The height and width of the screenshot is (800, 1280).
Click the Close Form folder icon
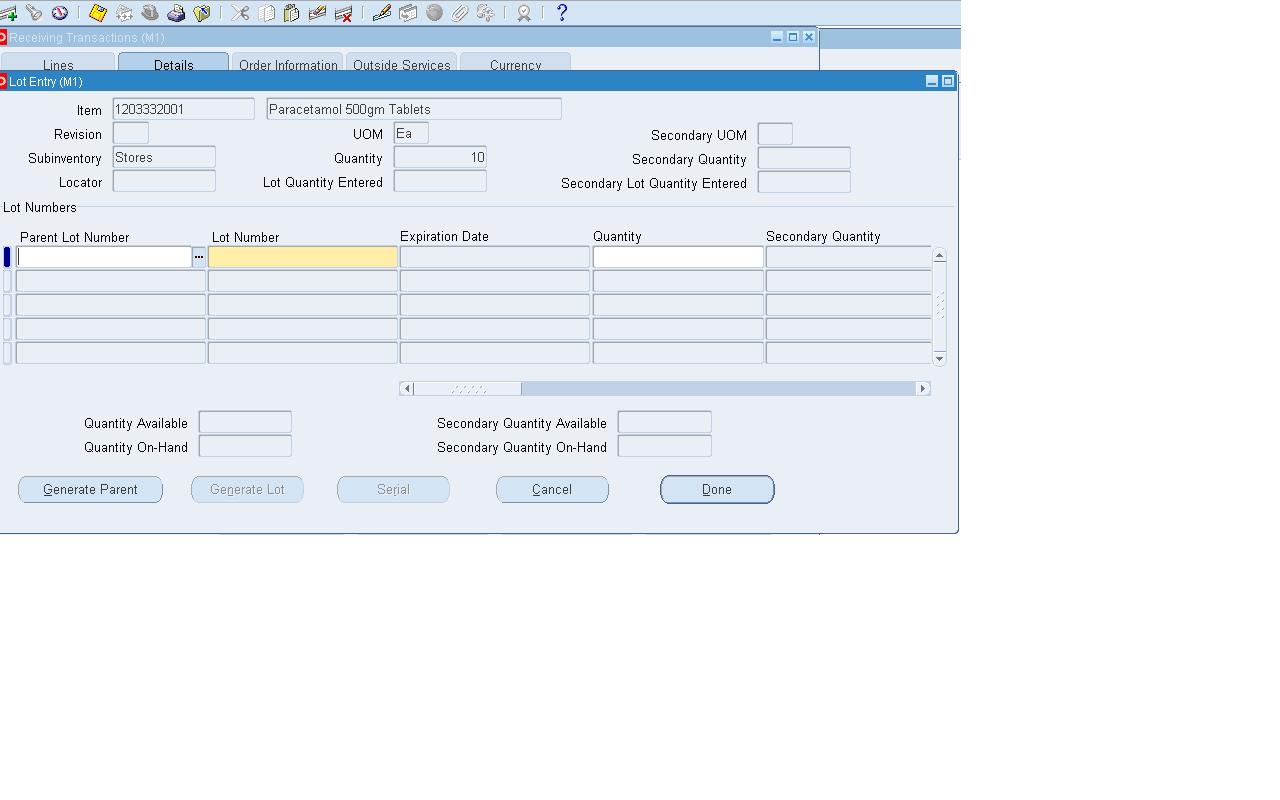202,13
